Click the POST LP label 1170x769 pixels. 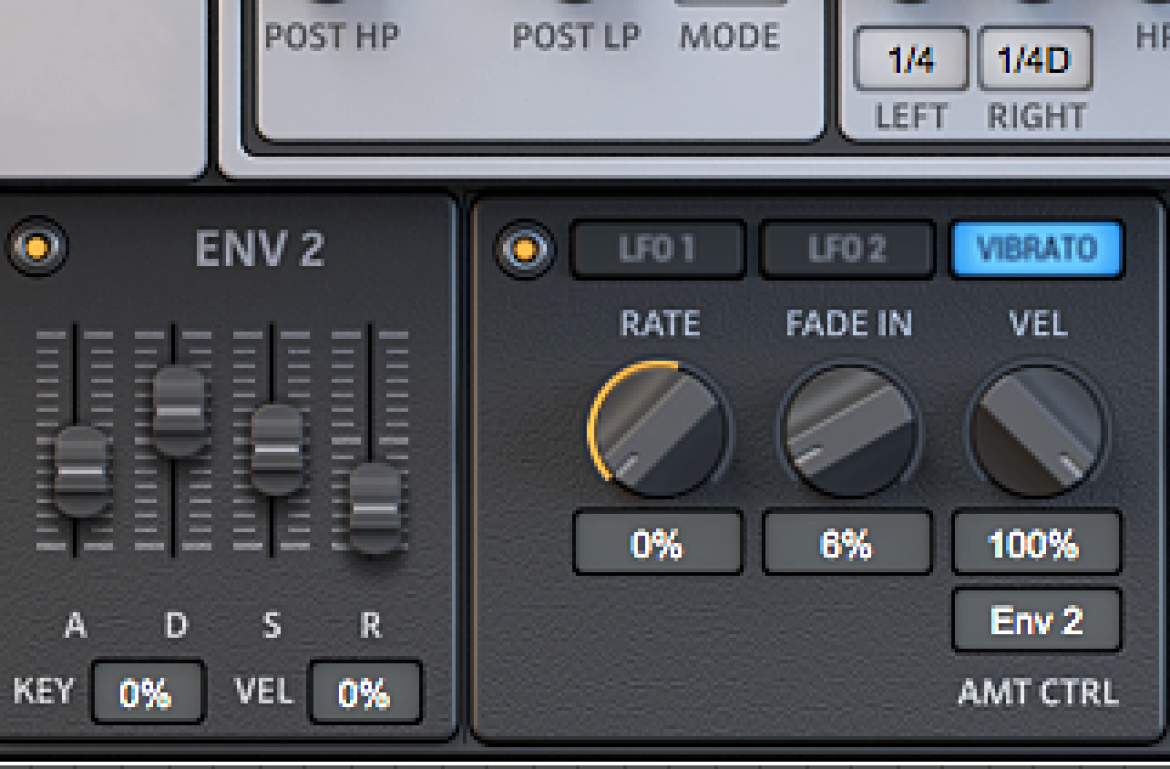pos(576,37)
